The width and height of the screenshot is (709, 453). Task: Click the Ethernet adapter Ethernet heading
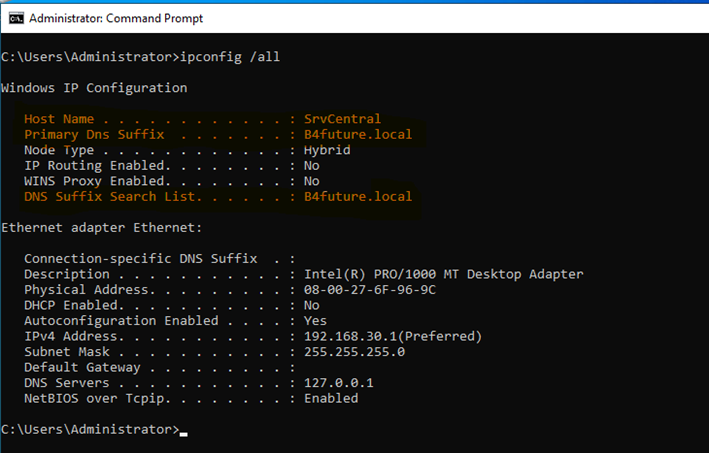[x=101, y=228]
